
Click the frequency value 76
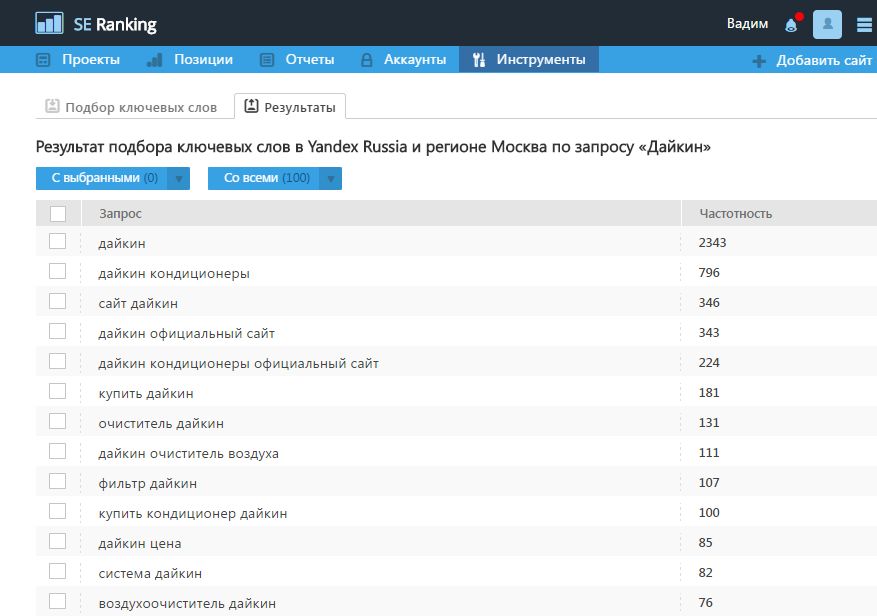tap(706, 603)
